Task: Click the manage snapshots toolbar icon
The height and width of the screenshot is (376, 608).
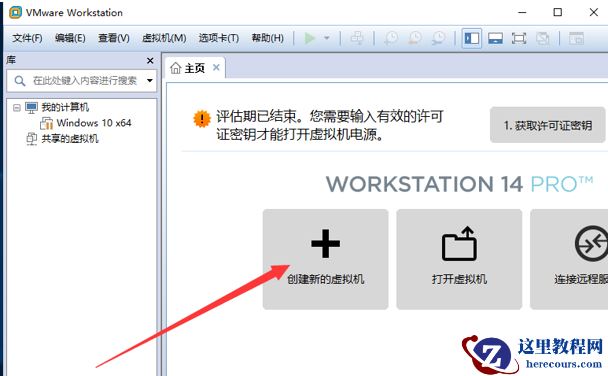Action: point(439,38)
